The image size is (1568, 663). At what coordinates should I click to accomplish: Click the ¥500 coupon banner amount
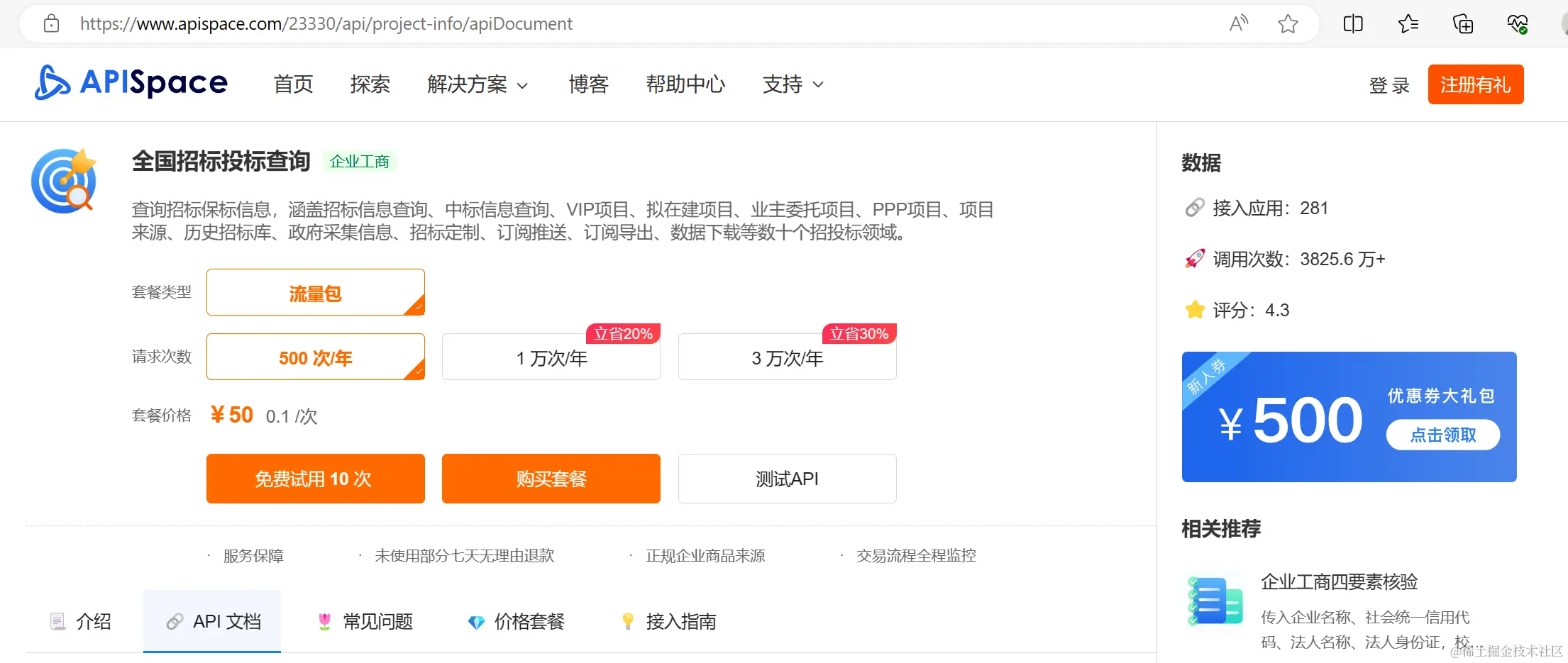[x=1291, y=420]
